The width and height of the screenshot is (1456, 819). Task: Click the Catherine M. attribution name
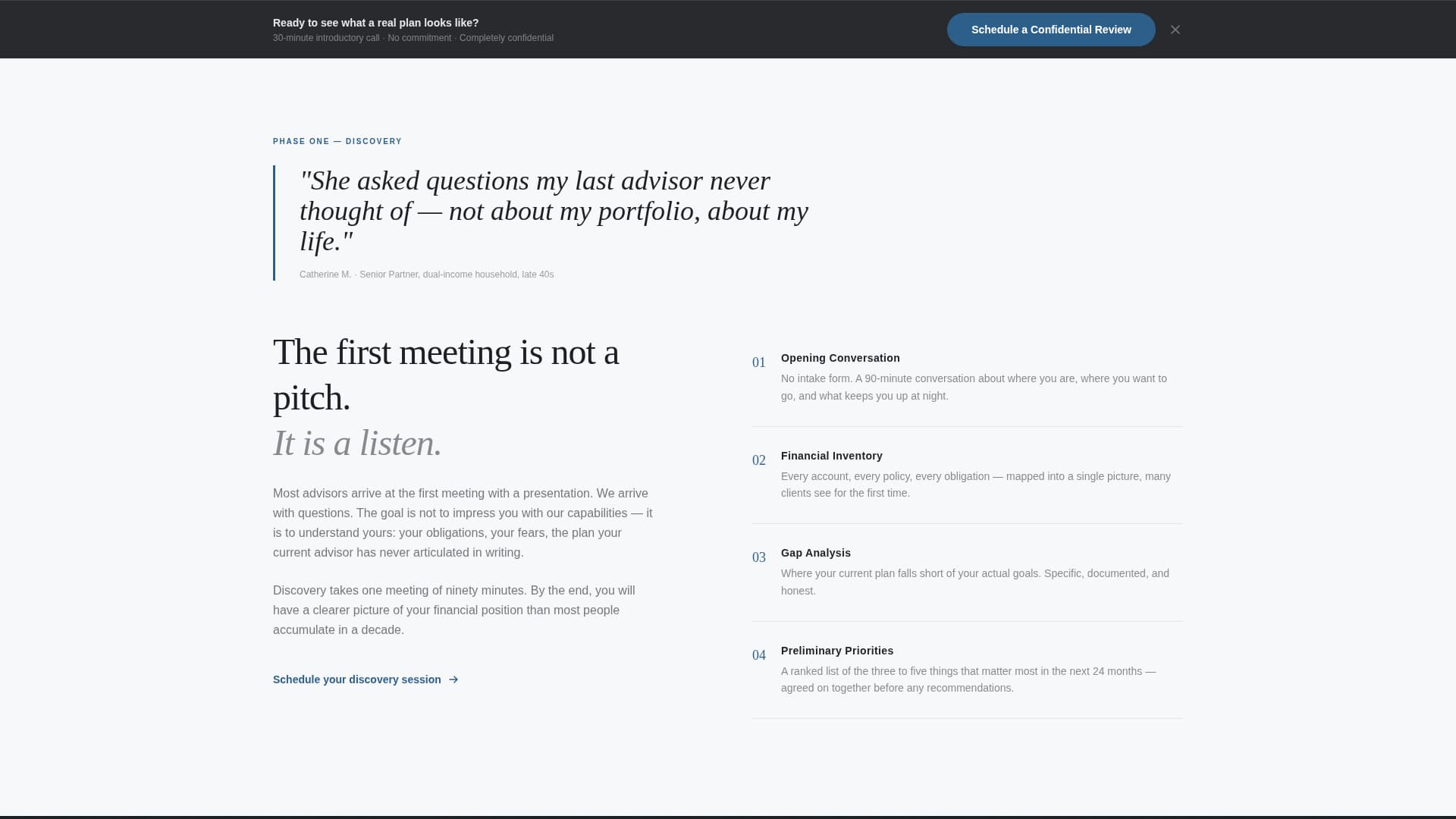pos(325,275)
